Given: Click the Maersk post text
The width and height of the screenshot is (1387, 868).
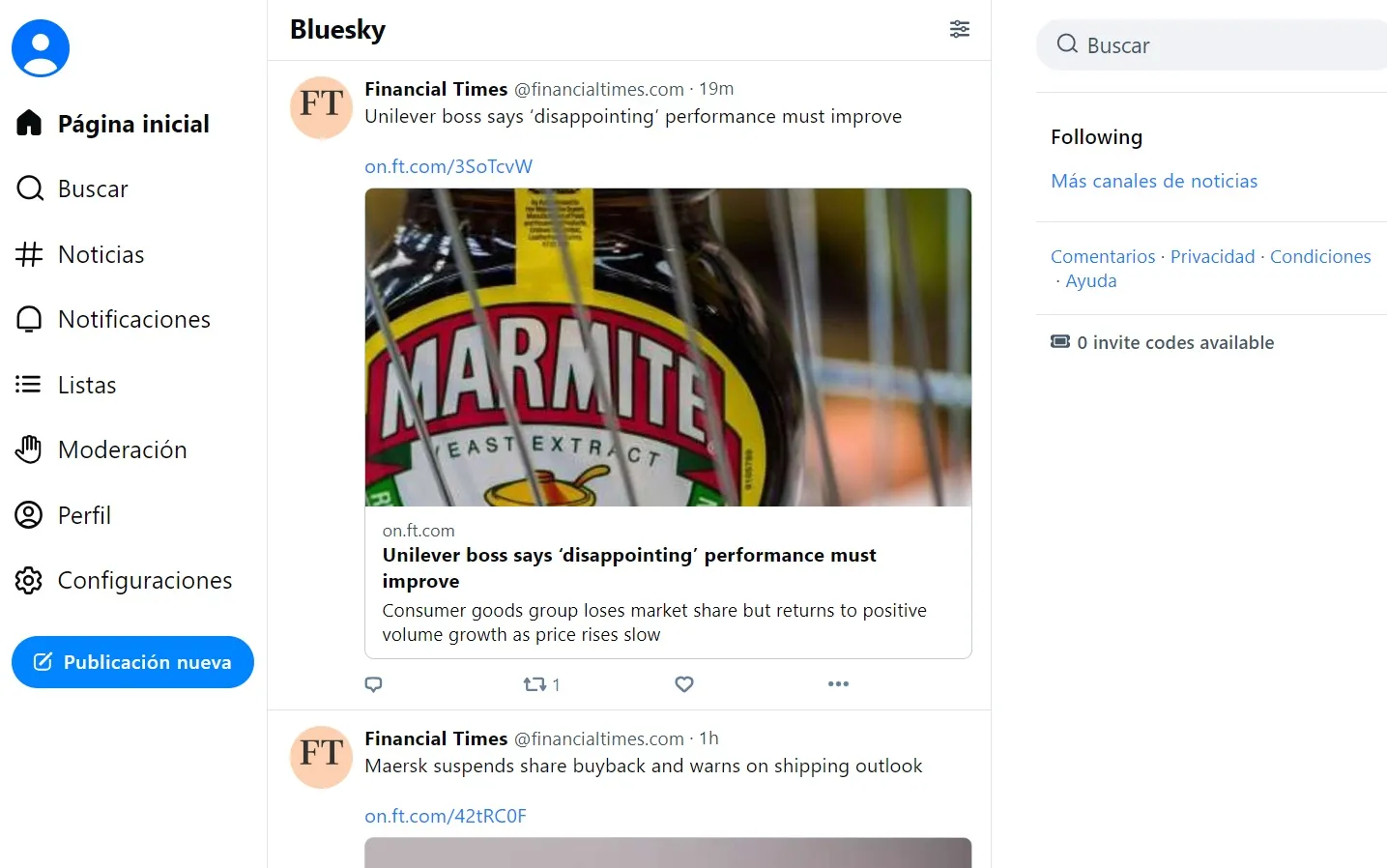Looking at the screenshot, I should [644, 766].
